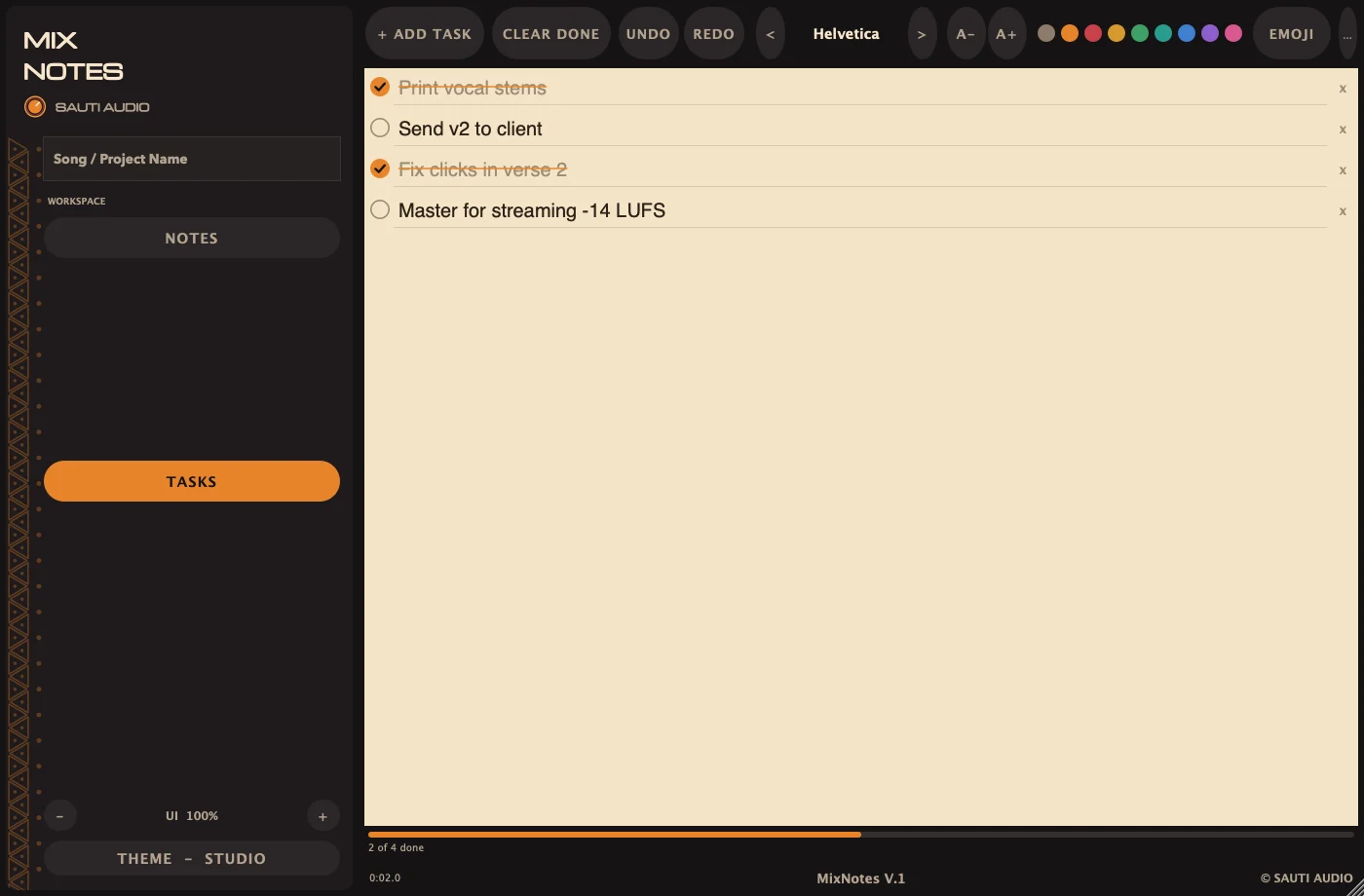Switch to the Notes workspace
This screenshot has width=1364, height=896.
tap(192, 238)
